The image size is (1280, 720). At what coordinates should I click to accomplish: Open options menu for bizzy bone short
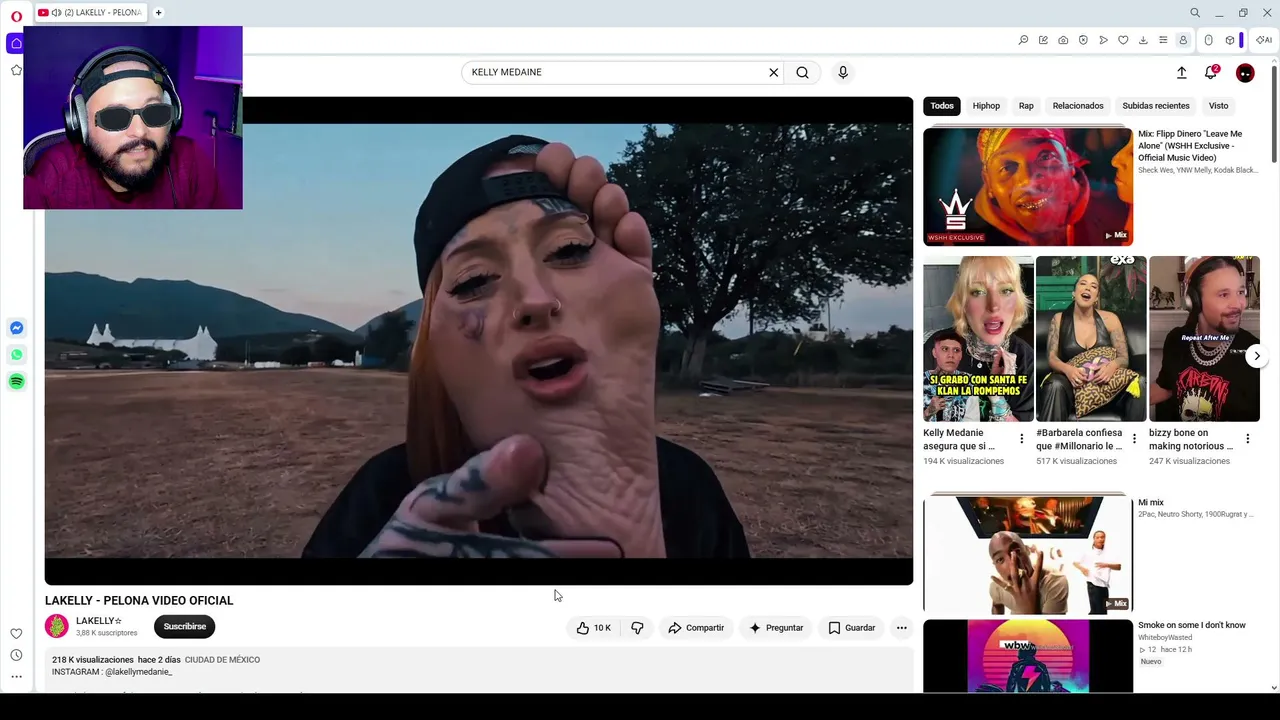click(x=1247, y=439)
